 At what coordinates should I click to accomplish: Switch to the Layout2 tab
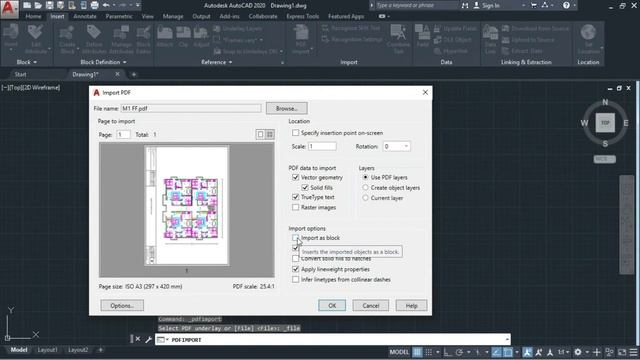pos(78,350)
